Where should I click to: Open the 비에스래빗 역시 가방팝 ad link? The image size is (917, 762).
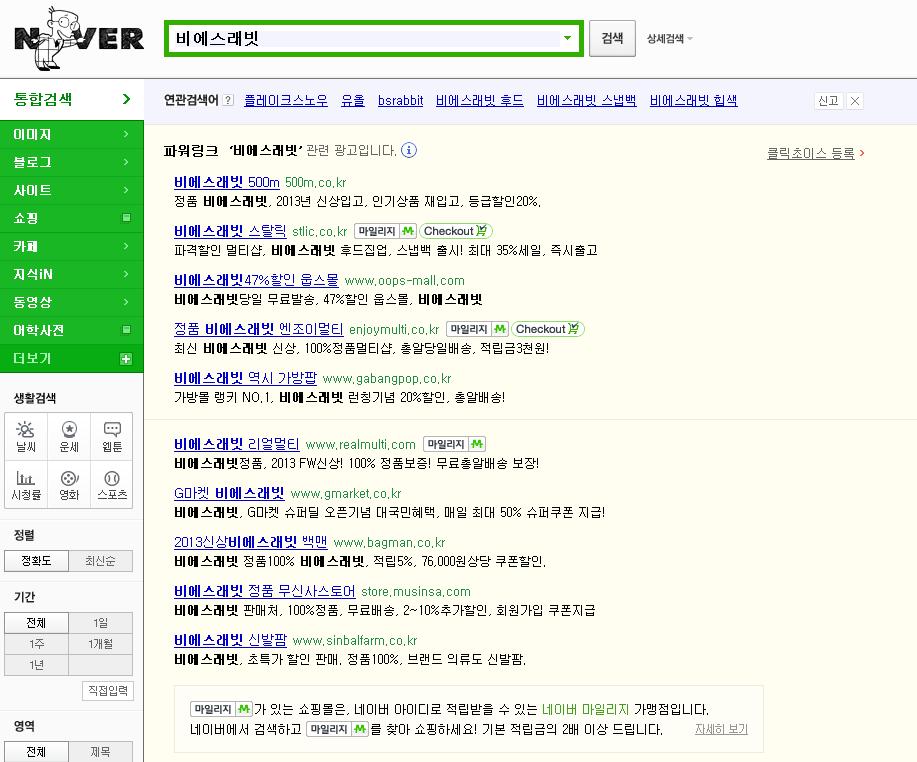tap(245, 378)
